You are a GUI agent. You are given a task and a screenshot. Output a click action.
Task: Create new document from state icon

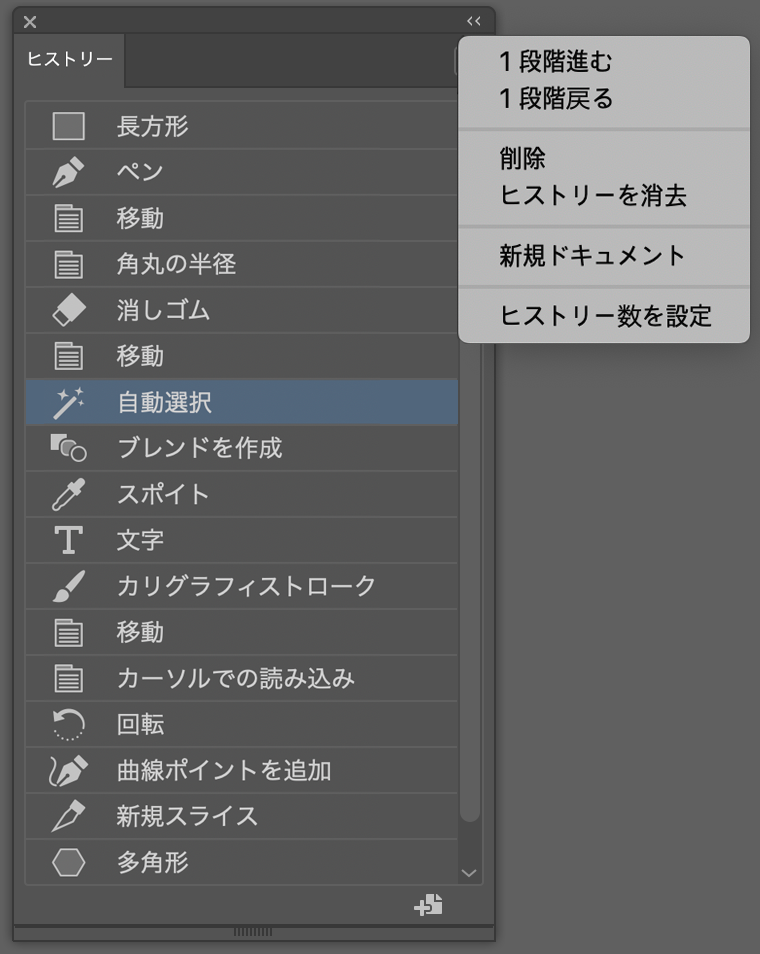[x=429, y=906]
